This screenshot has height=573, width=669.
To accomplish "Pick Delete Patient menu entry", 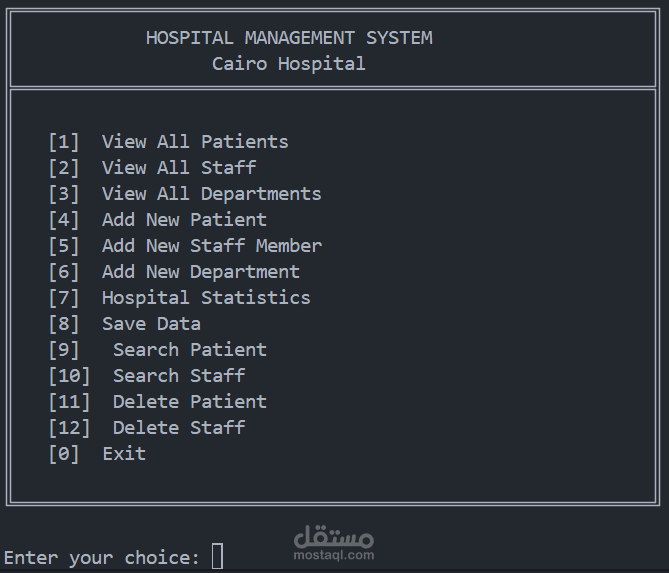I will 189,402.
